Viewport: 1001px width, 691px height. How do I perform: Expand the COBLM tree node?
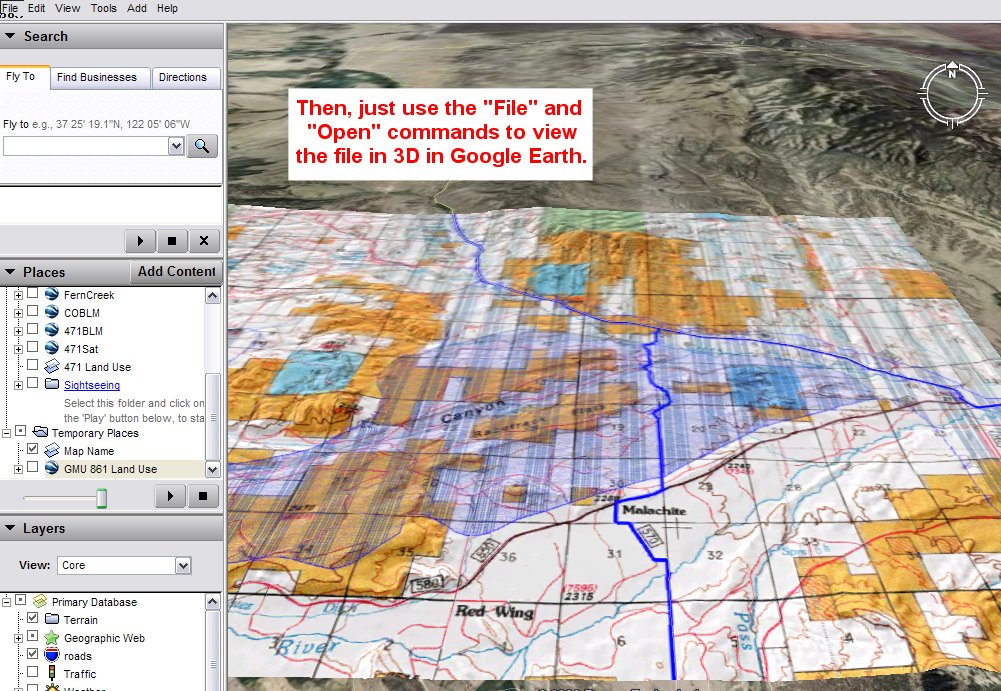tap(18, 313)
